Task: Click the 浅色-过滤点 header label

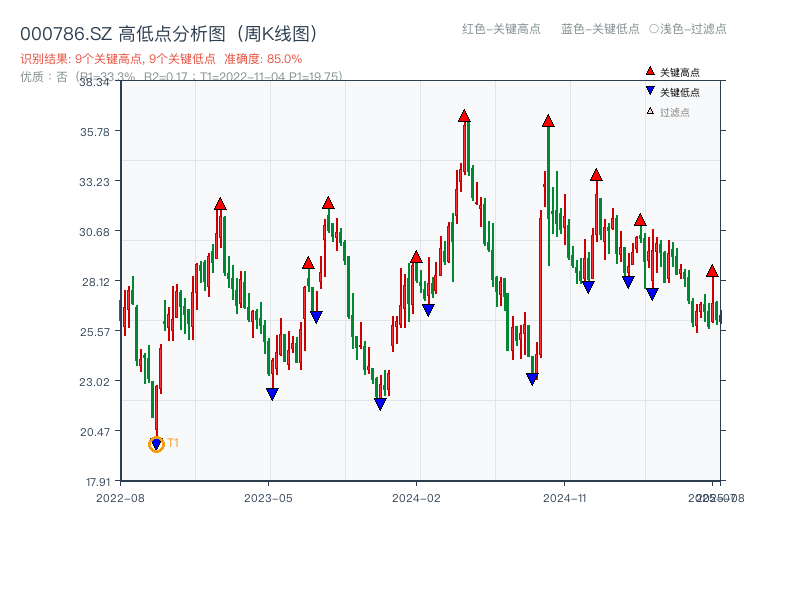Action: pyautogui.click(x=688, y=29)
